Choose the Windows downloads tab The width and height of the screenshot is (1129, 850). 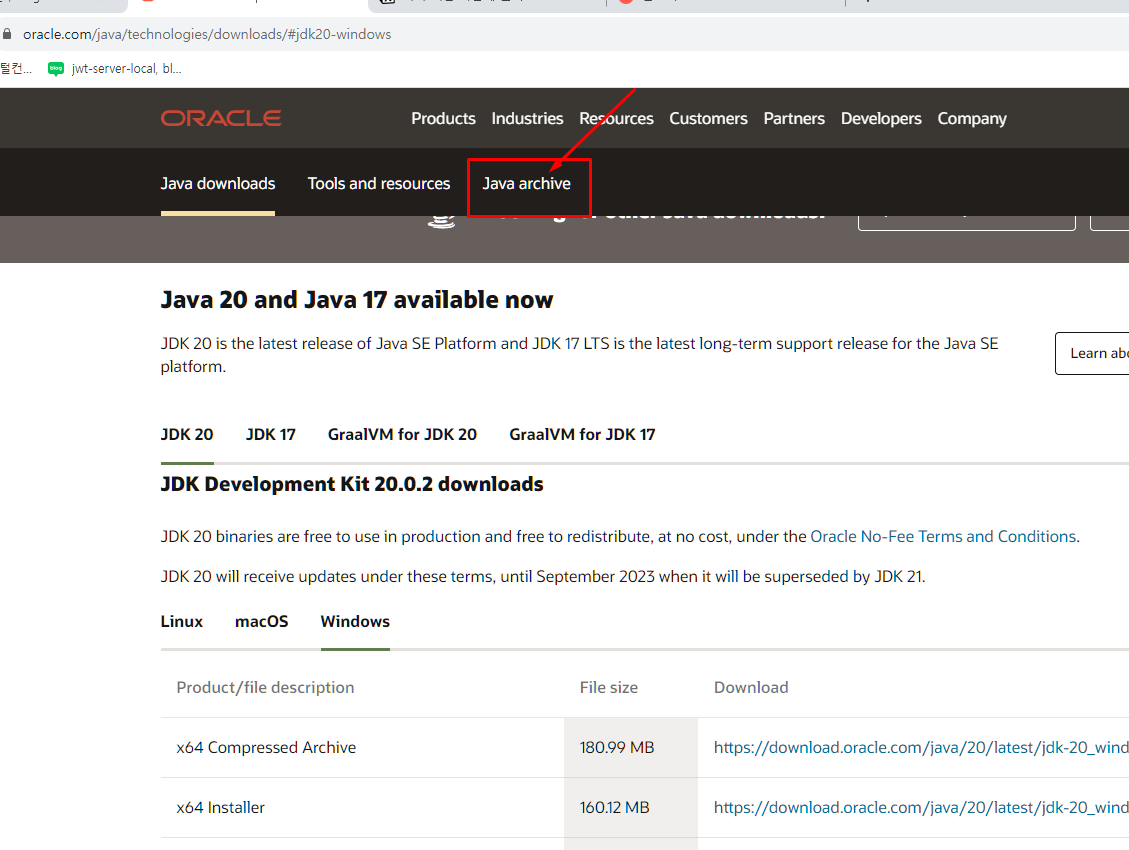click(x=355, y=621)
